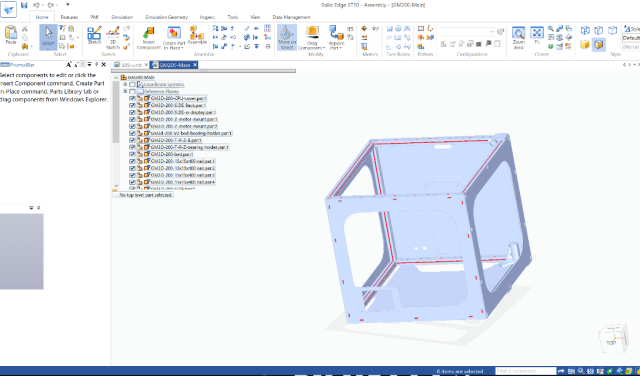Select the 15x15x400-rail.par:1 row
This screenshot has height=376, width=640.
coord(183,161)
